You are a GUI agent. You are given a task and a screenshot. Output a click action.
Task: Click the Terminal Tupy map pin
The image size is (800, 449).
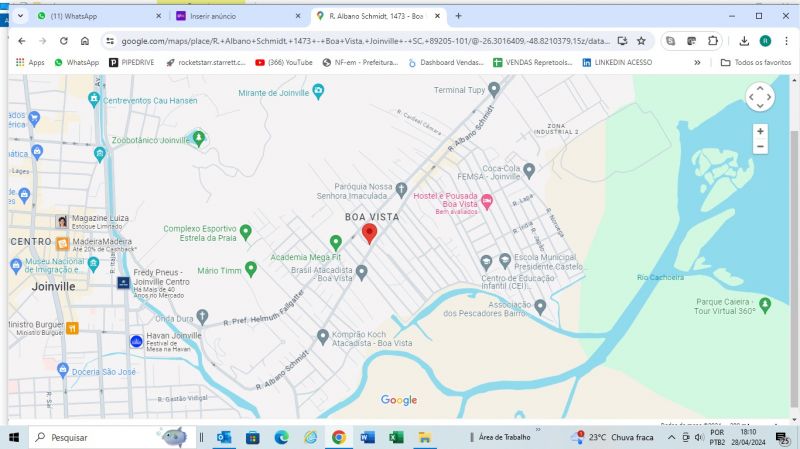tap(493, 89)
